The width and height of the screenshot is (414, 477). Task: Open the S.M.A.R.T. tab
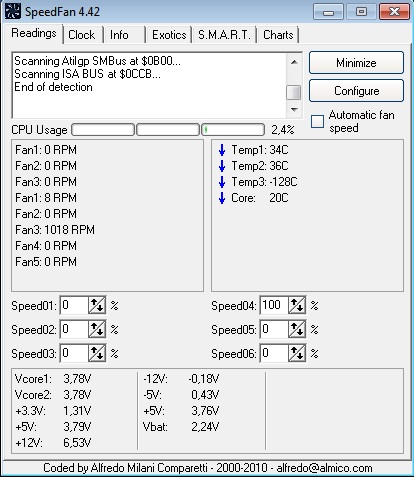click(224, 35)
